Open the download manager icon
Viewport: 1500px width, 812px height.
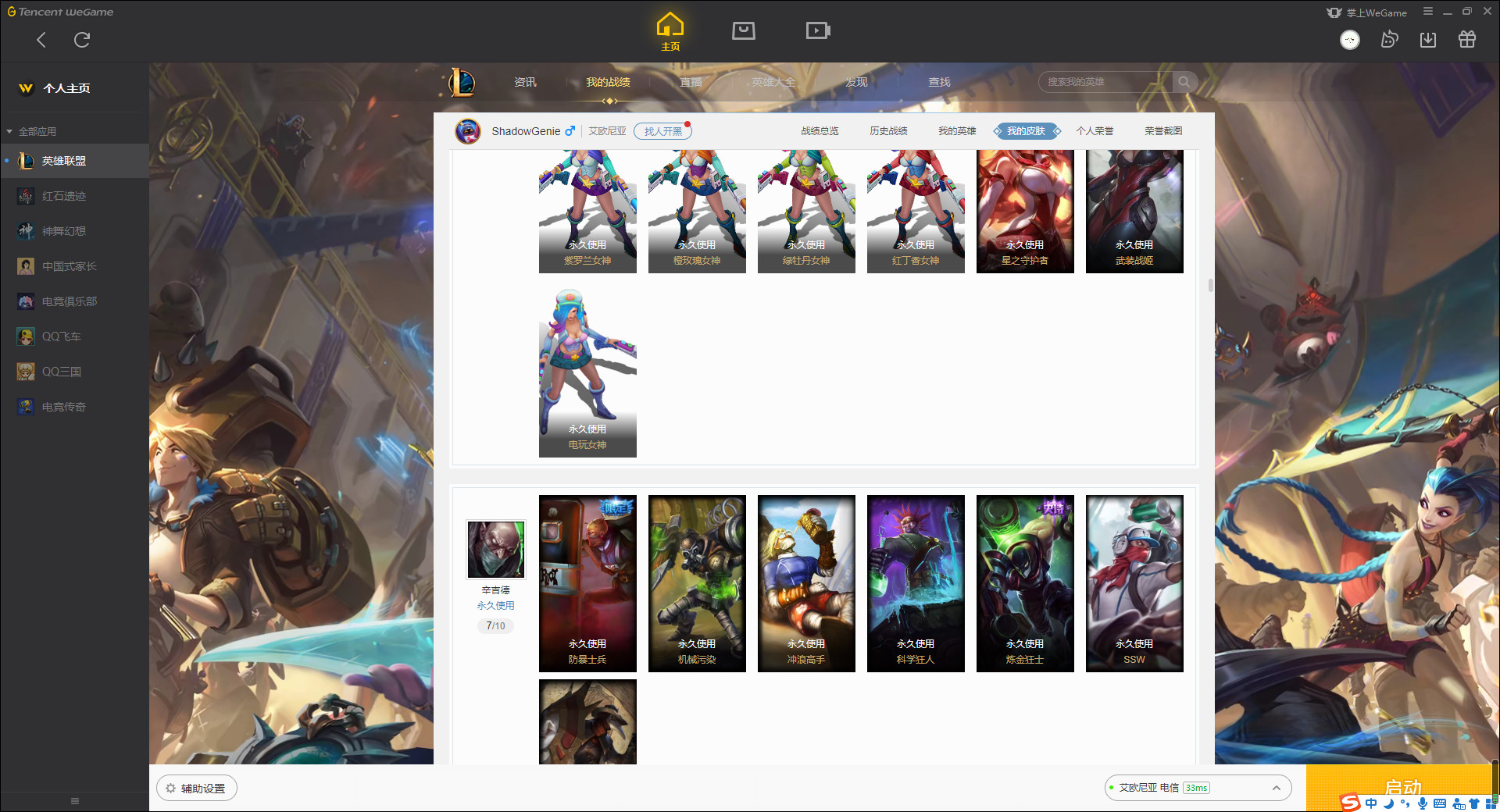coord(1428,39)
